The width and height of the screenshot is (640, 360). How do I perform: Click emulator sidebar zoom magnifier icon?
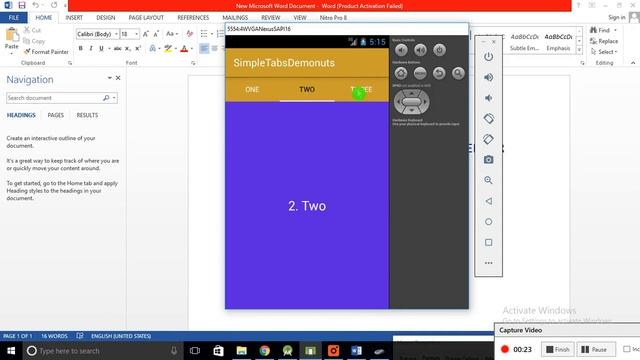(488, 180)
